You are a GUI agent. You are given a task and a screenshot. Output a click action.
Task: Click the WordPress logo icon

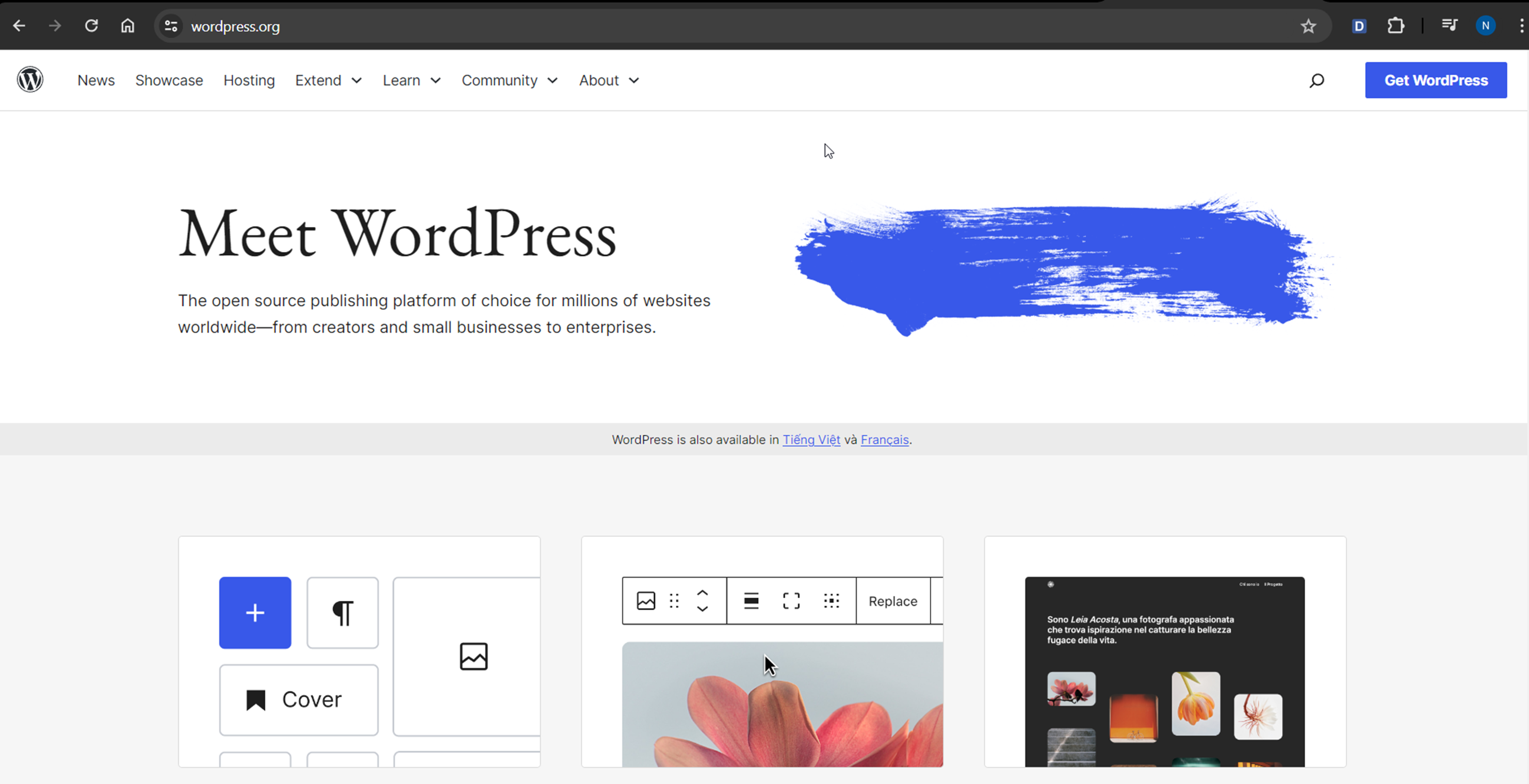(30, 79)
